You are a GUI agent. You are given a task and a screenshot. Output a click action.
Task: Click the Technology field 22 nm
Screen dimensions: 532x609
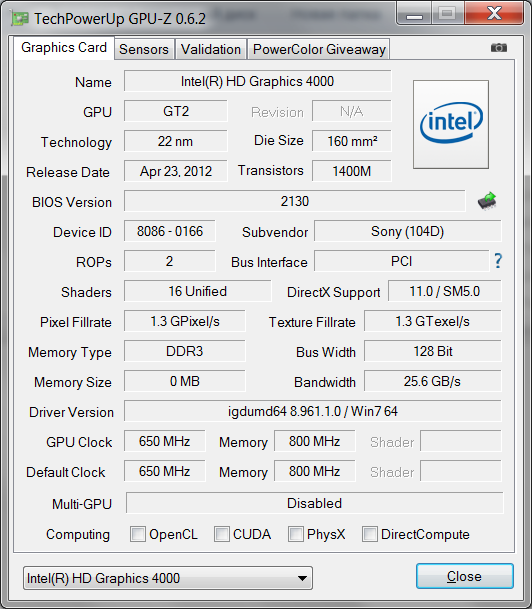[176, 141]
